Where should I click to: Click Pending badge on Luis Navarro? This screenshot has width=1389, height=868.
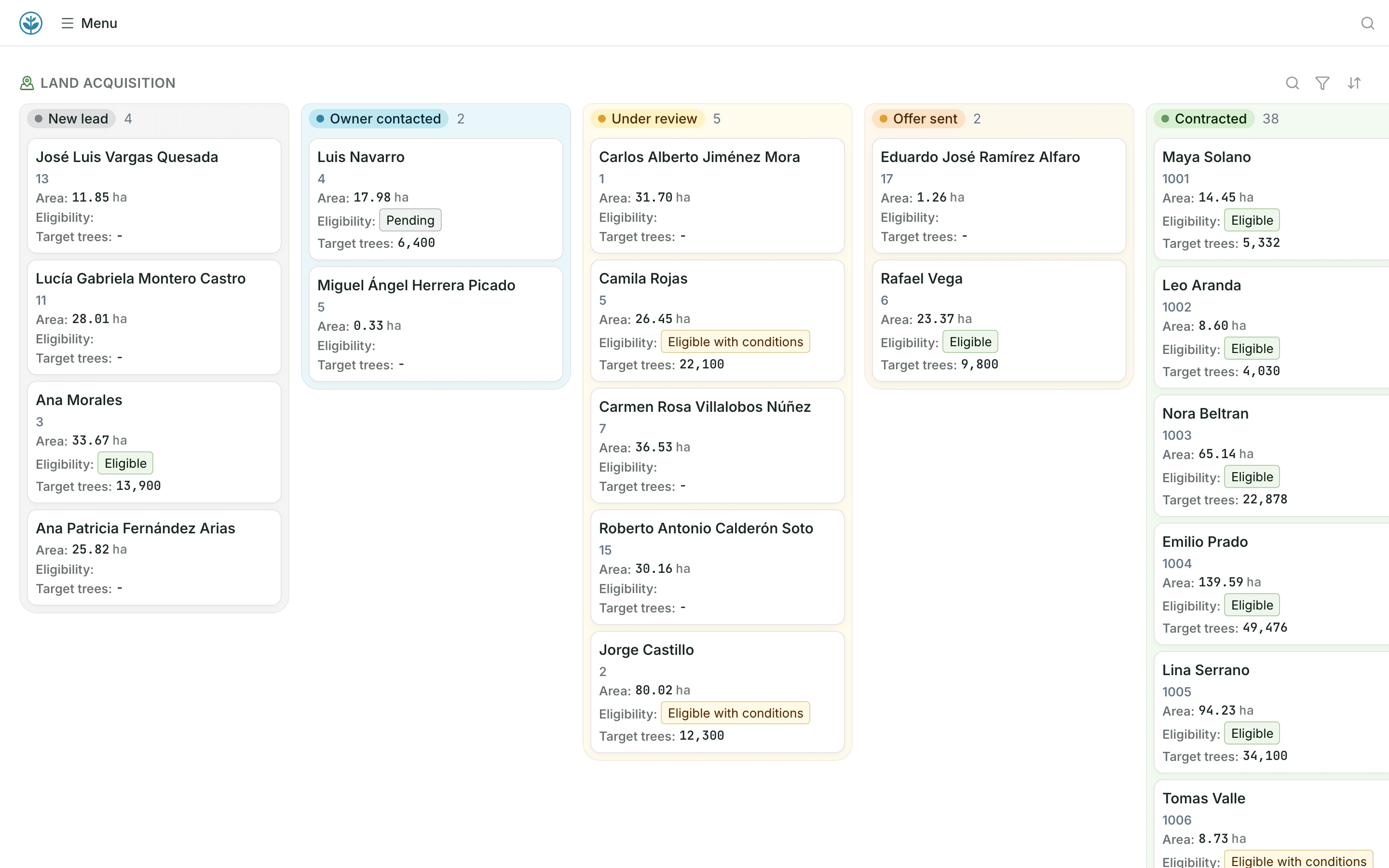pyautogui.click(x=410, y=220)
